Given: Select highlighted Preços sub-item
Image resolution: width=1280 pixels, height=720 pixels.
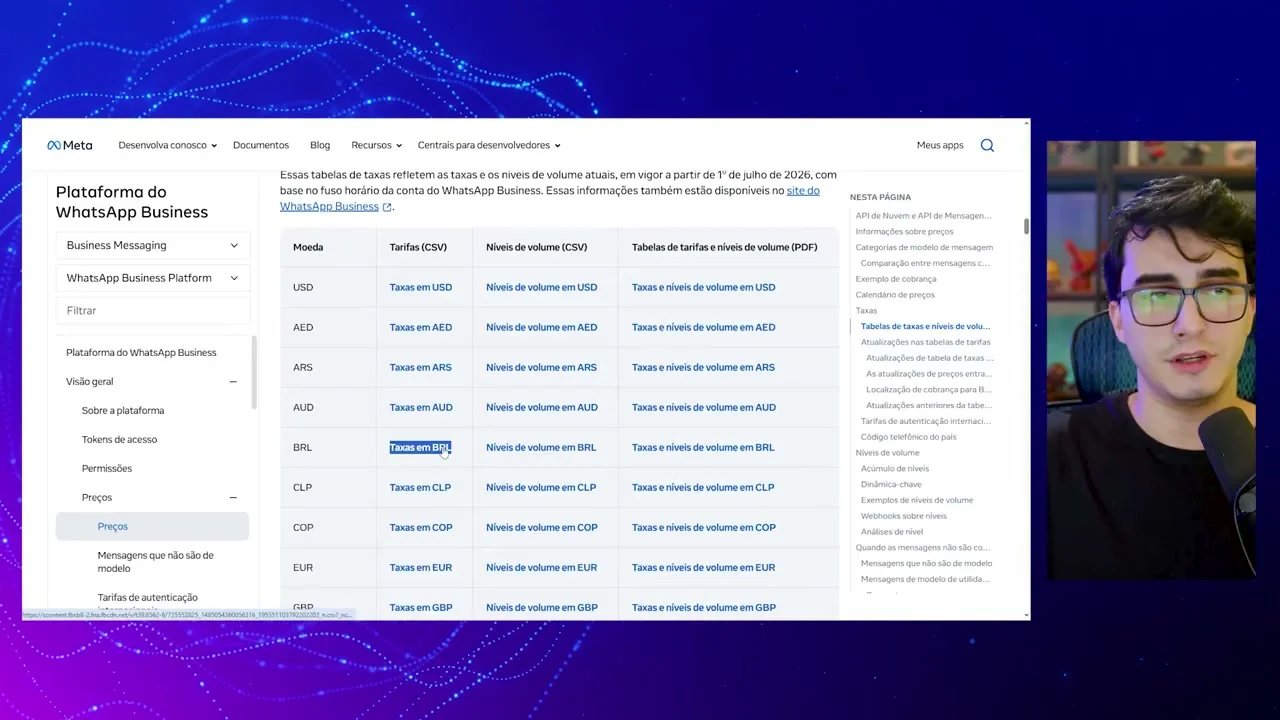Looking at the screenshot, I should tap(152, 526).
